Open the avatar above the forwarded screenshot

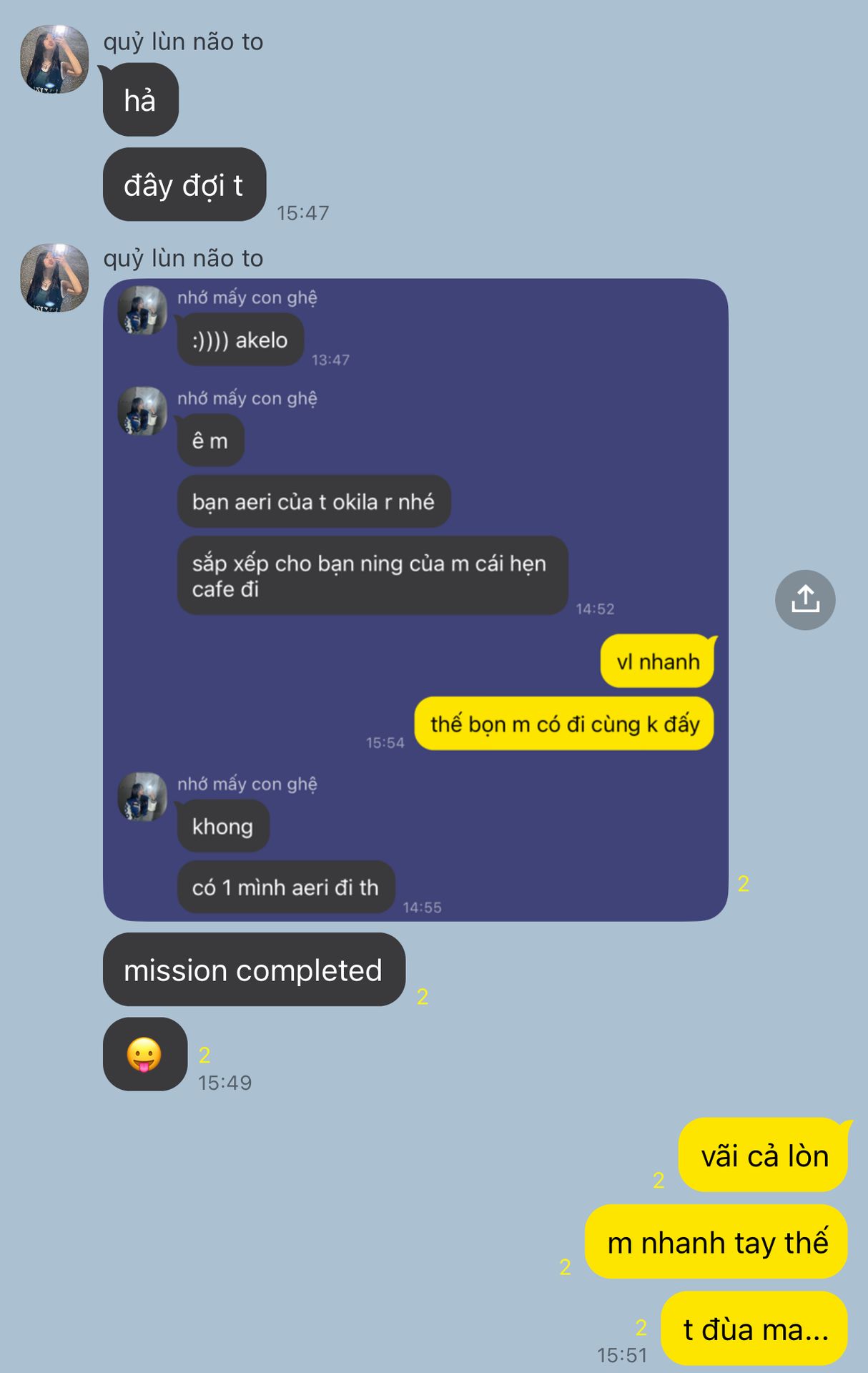pos(54,277)
